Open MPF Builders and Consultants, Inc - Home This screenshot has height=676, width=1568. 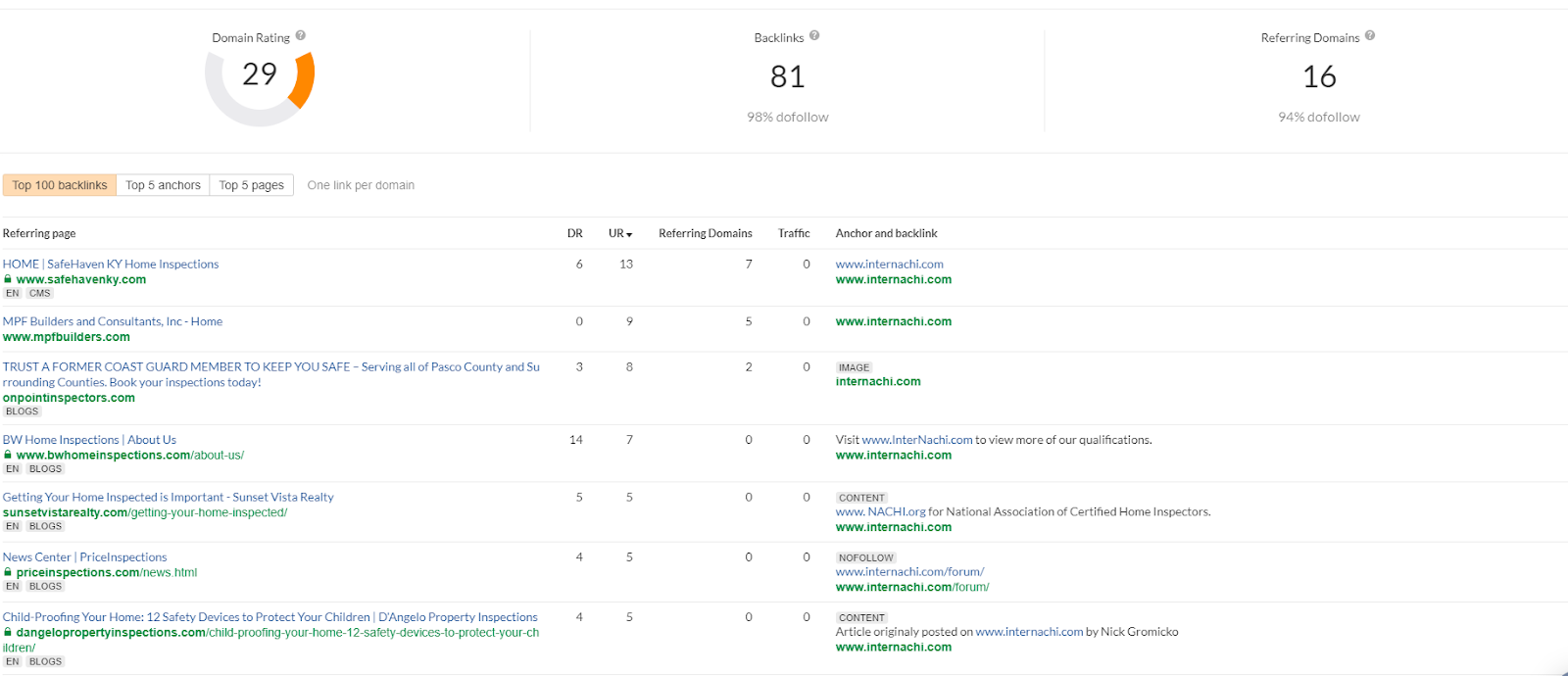tap(113, 321)
